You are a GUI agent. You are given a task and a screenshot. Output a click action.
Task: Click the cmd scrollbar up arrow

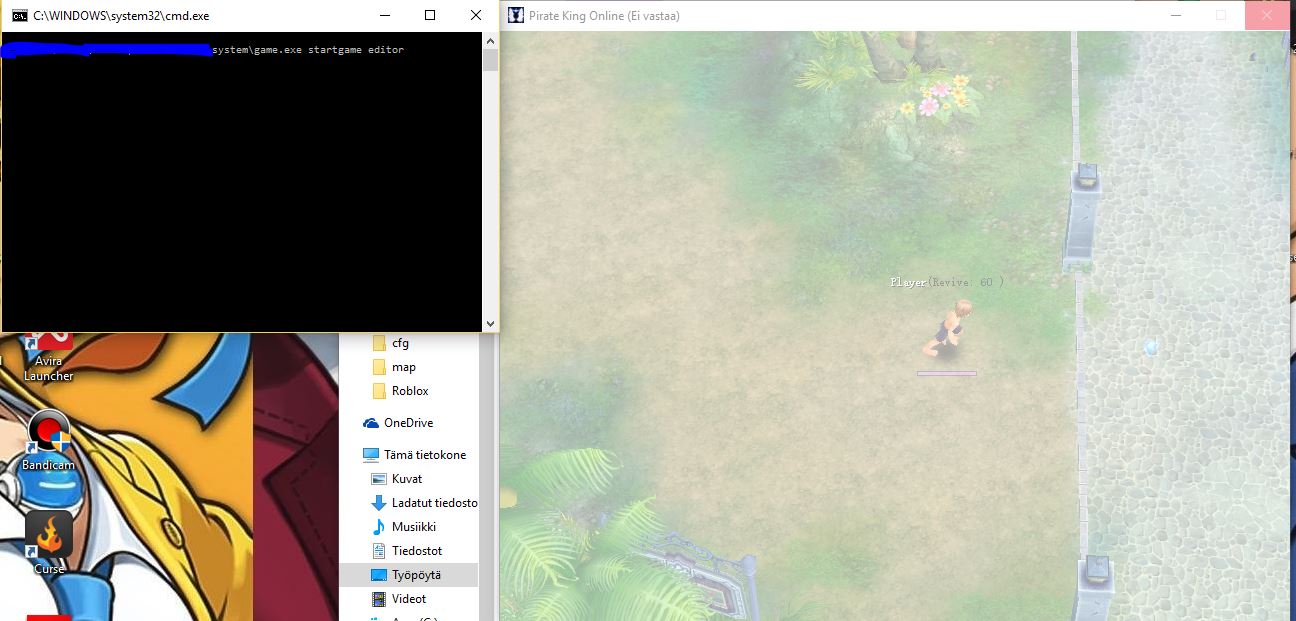coord(490,41)
